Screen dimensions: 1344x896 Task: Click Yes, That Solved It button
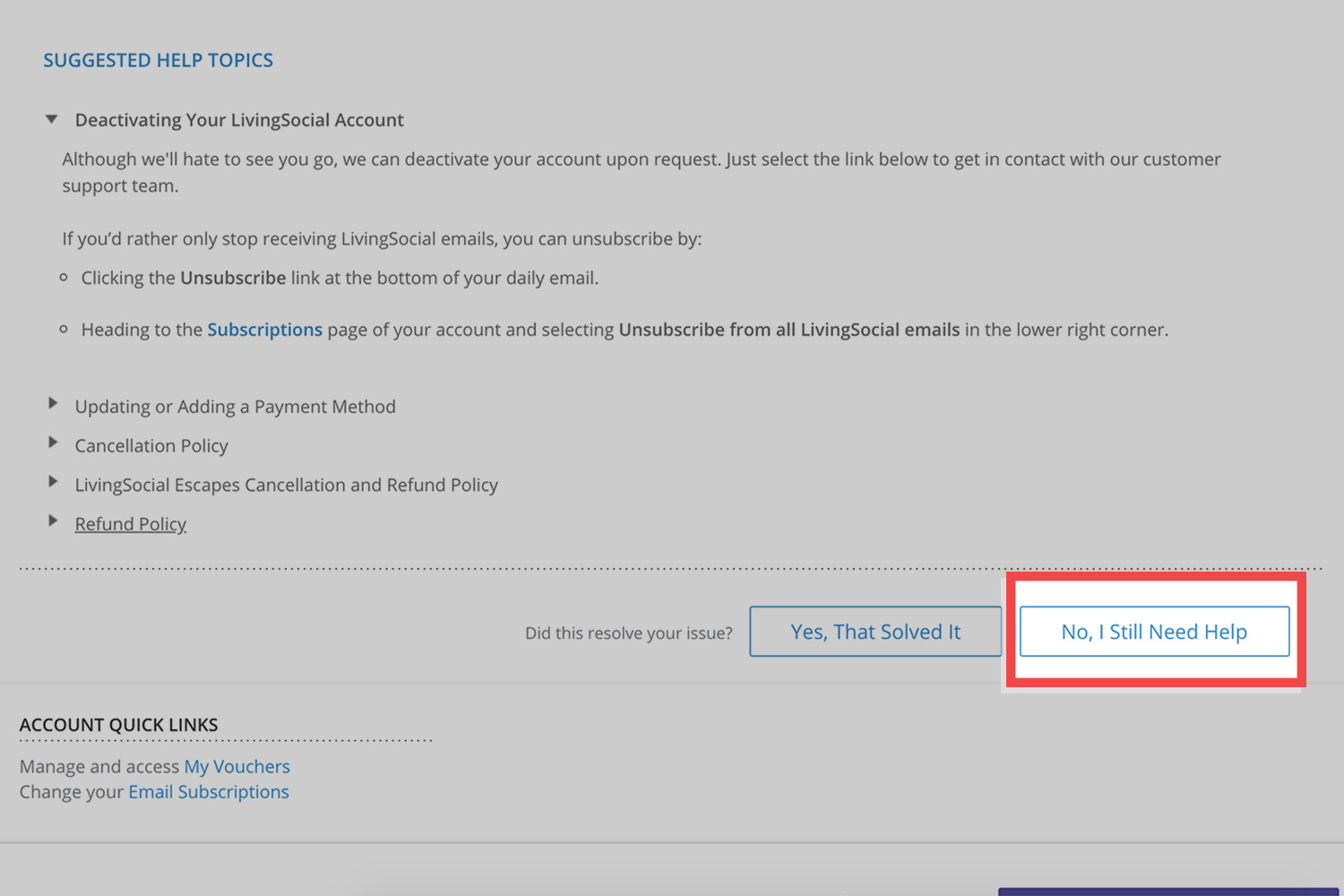(875, 632)
